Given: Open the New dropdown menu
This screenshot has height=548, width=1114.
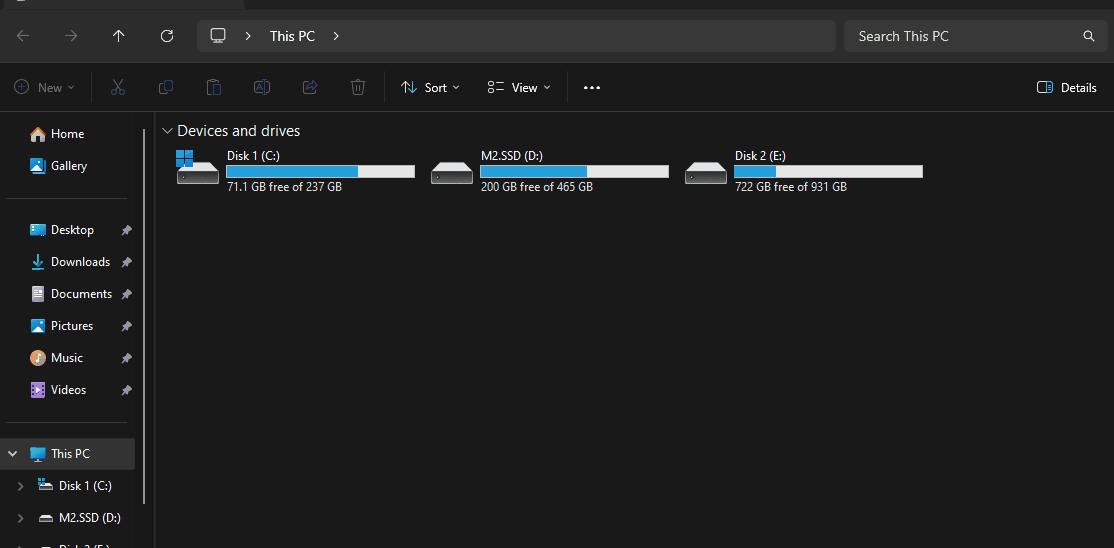Looking at the screenshot, I should click(44, 87).
